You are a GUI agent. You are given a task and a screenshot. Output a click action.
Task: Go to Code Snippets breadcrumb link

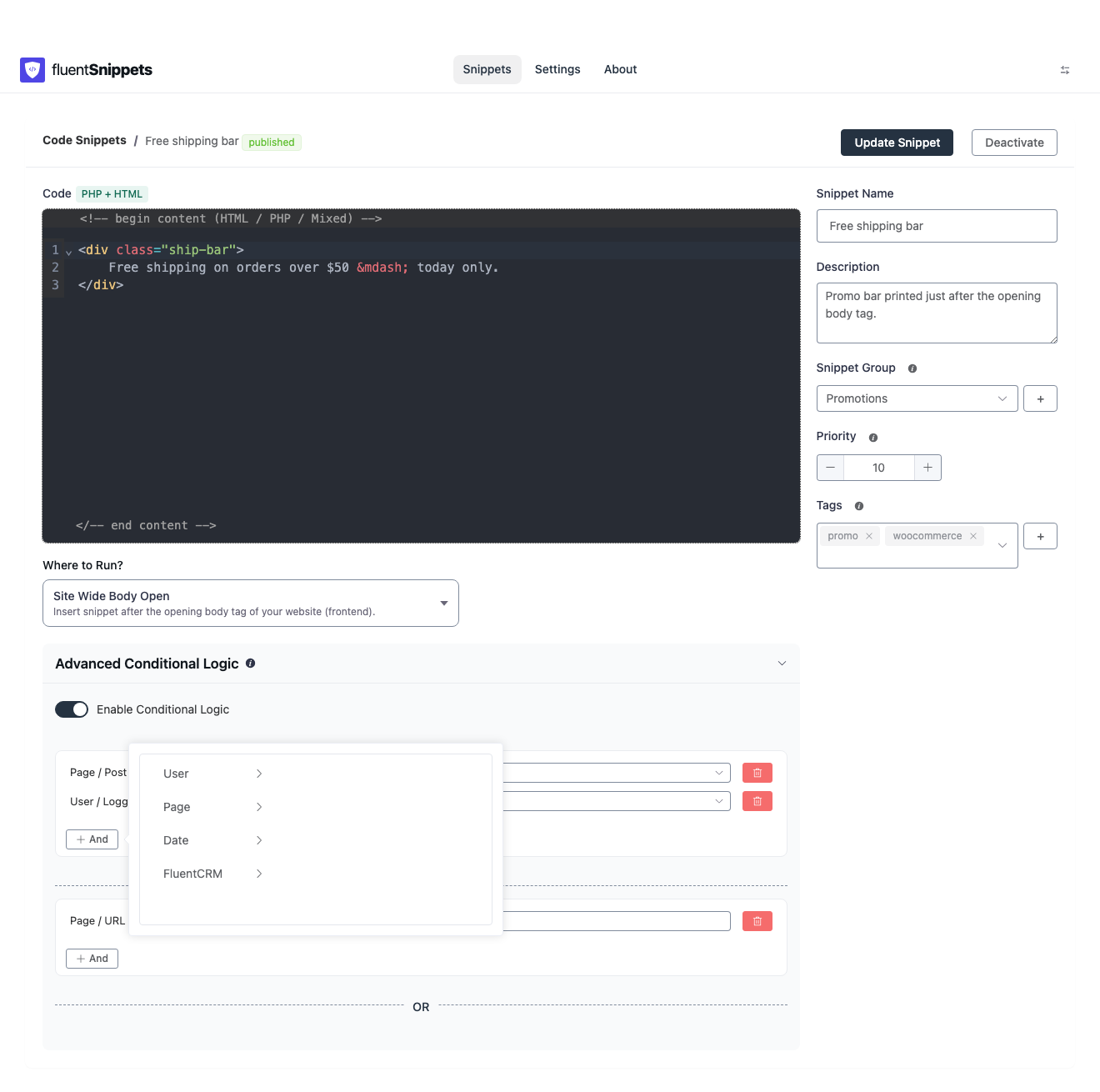coord(84,140)
